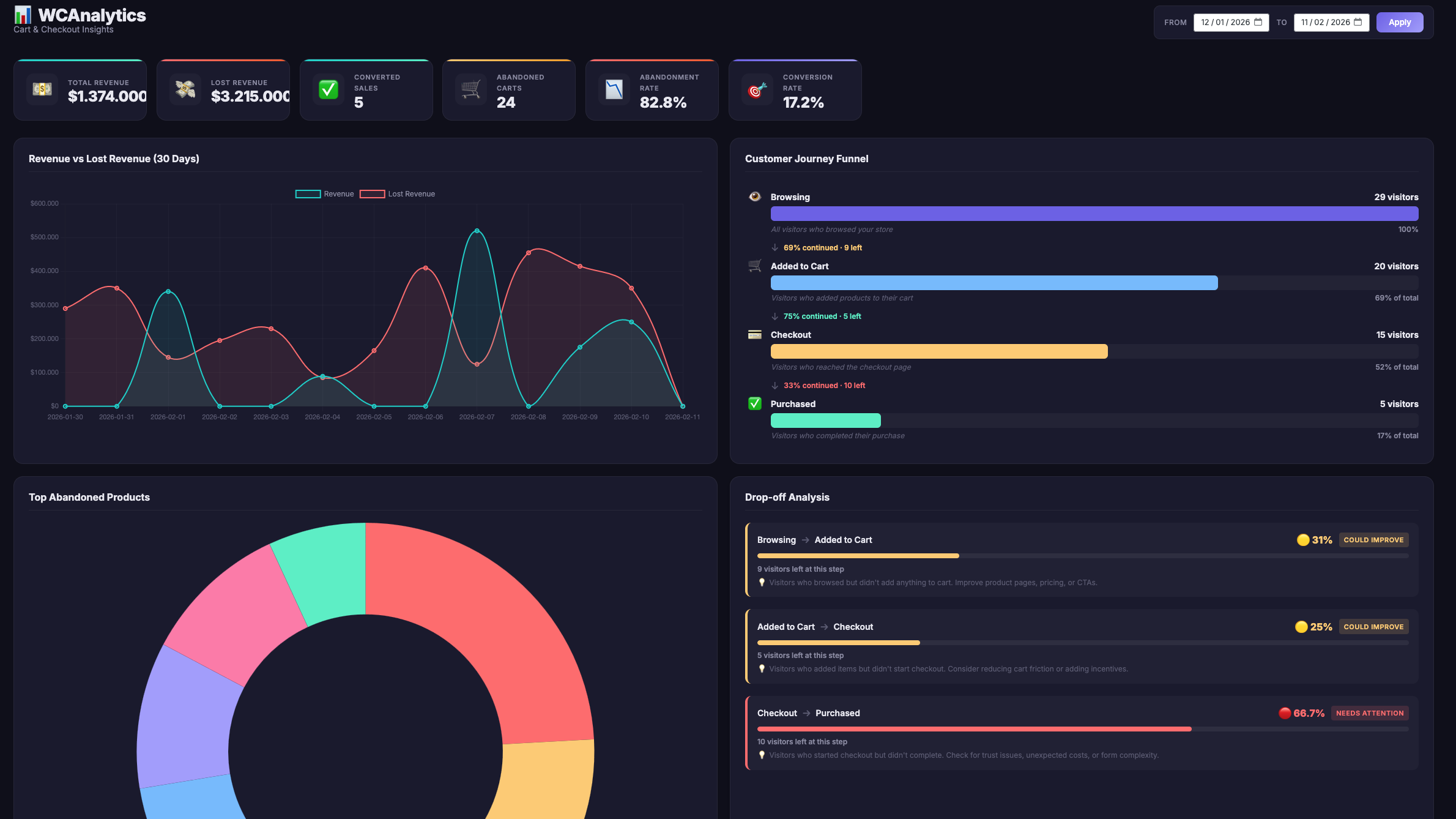Click the Abandonment Rate chart icon

pos(614,89)
